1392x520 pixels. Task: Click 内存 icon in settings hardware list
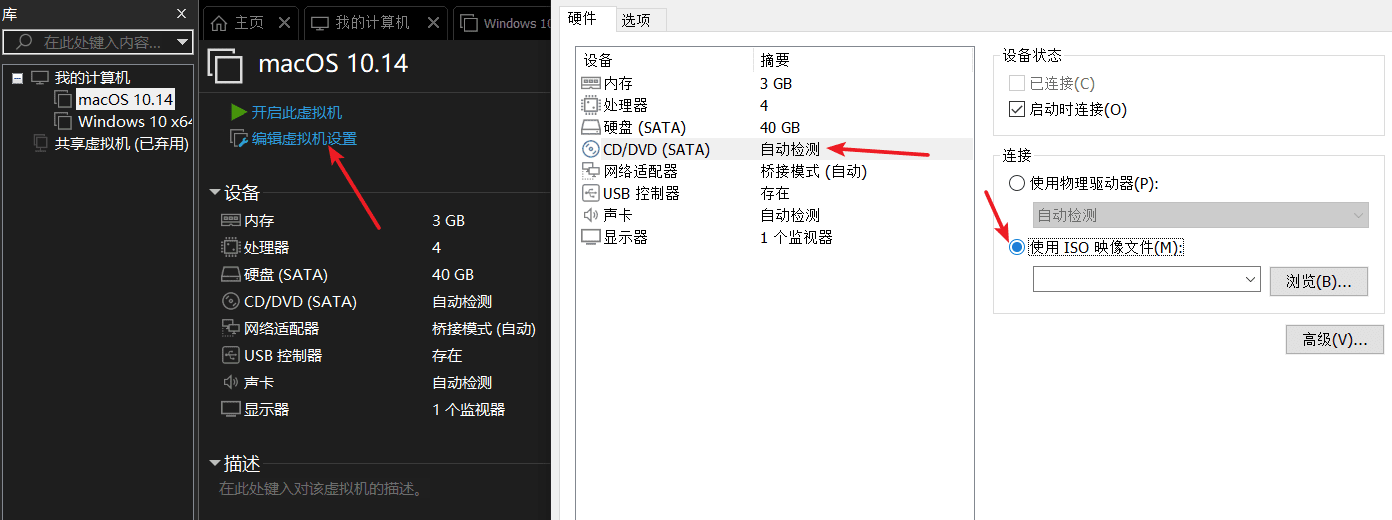click(590, 84)
